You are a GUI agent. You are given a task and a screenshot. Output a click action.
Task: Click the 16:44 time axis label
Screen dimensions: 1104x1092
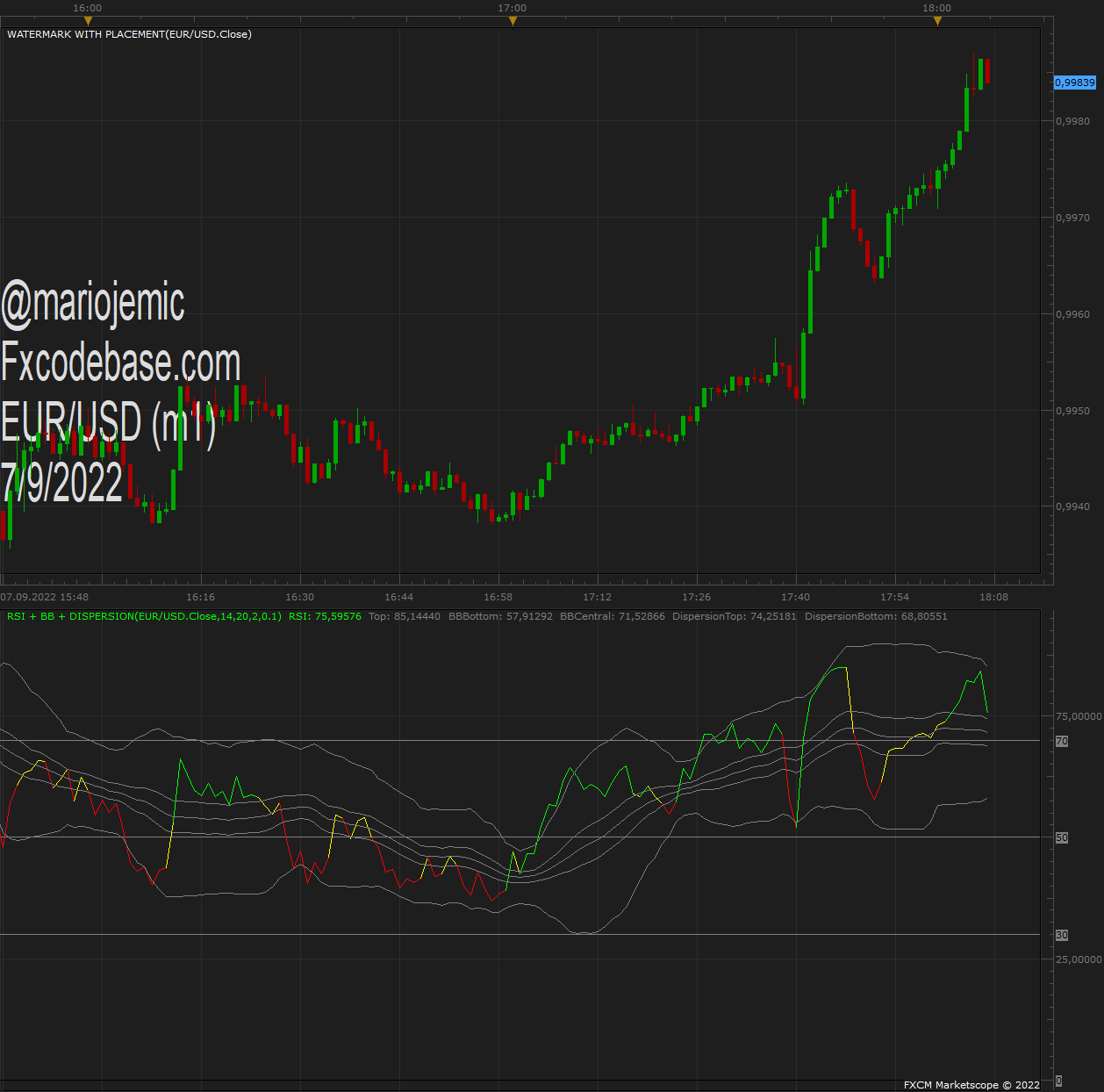tap(399, 597)
